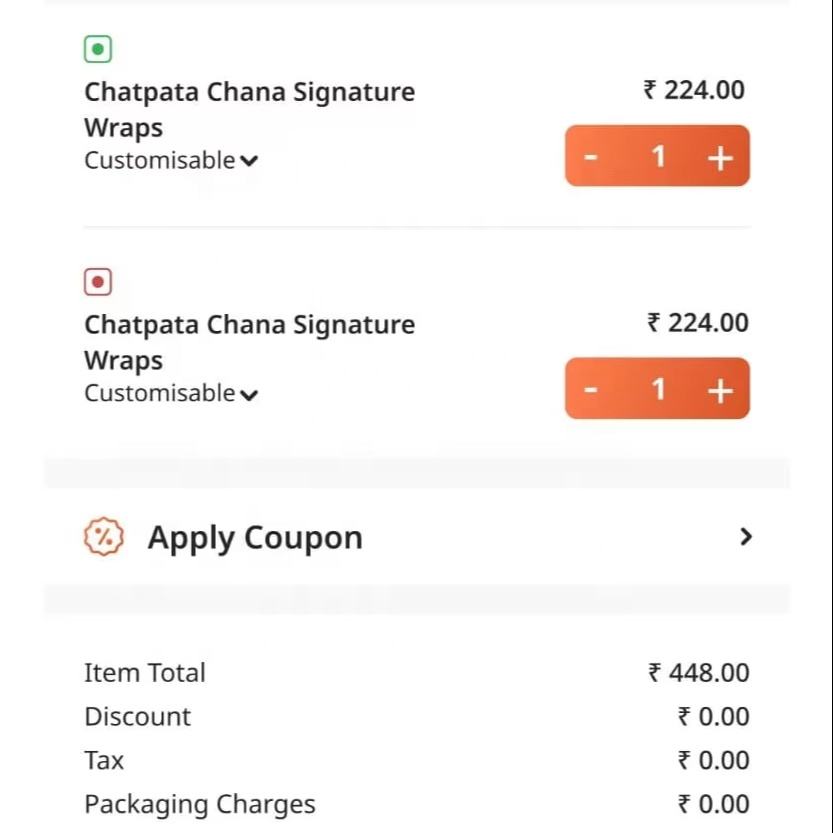Click the Discount row label

[137, 717]
